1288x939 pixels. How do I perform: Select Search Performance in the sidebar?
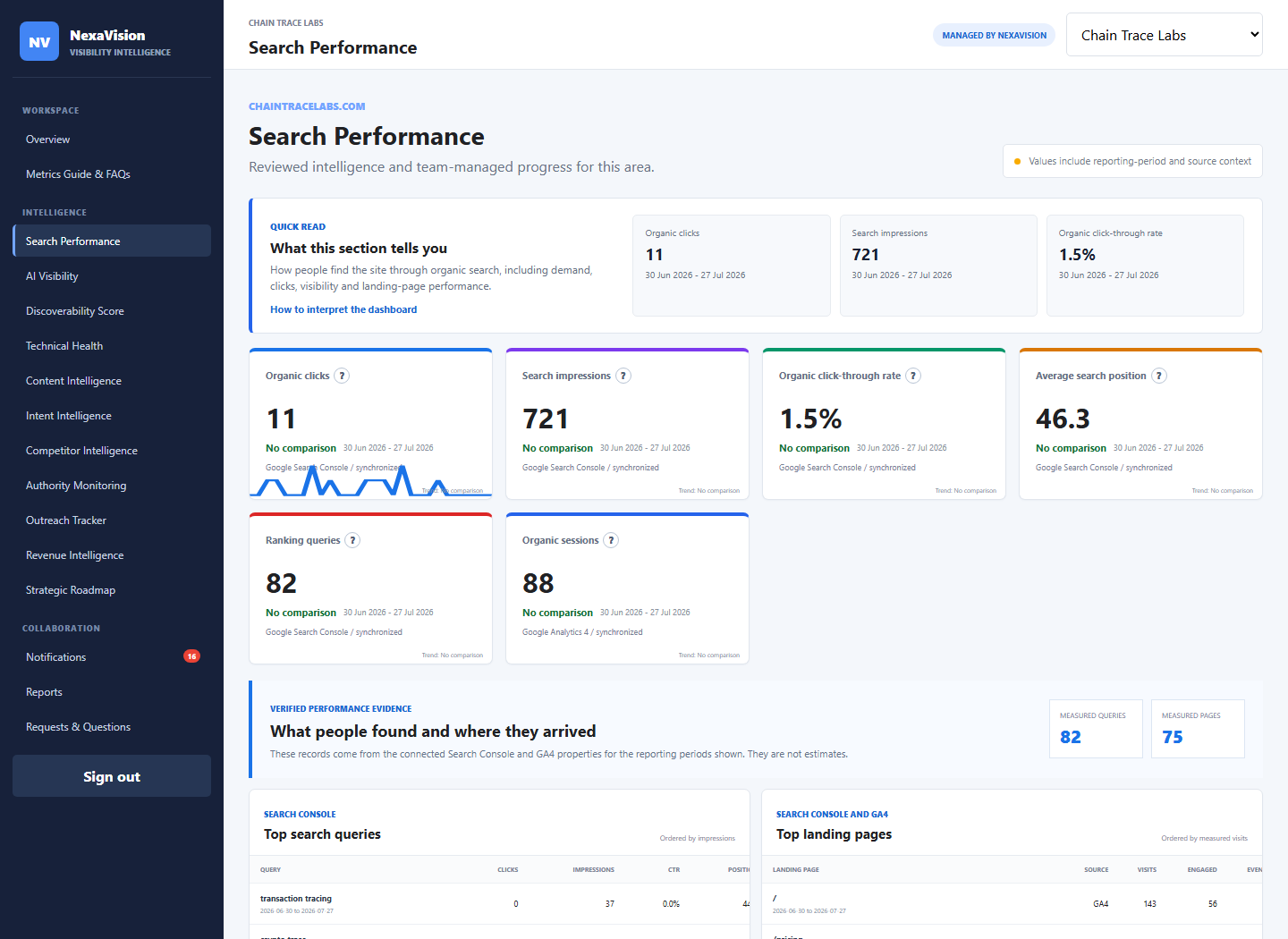pyautogui.click(x=112, y=241)
